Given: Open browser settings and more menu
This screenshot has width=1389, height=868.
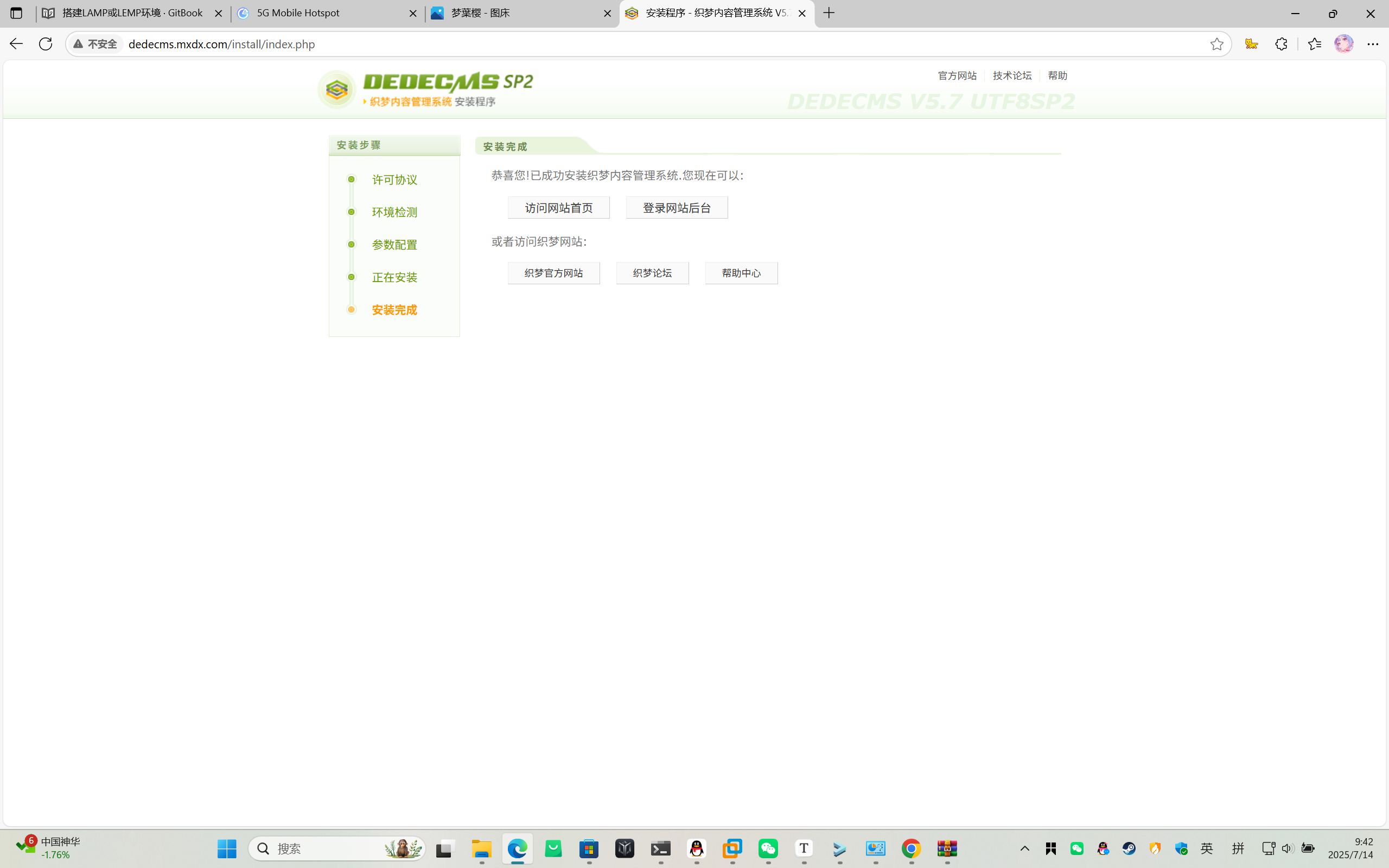Looking at the screenshot, I should tap(1373, 44).
